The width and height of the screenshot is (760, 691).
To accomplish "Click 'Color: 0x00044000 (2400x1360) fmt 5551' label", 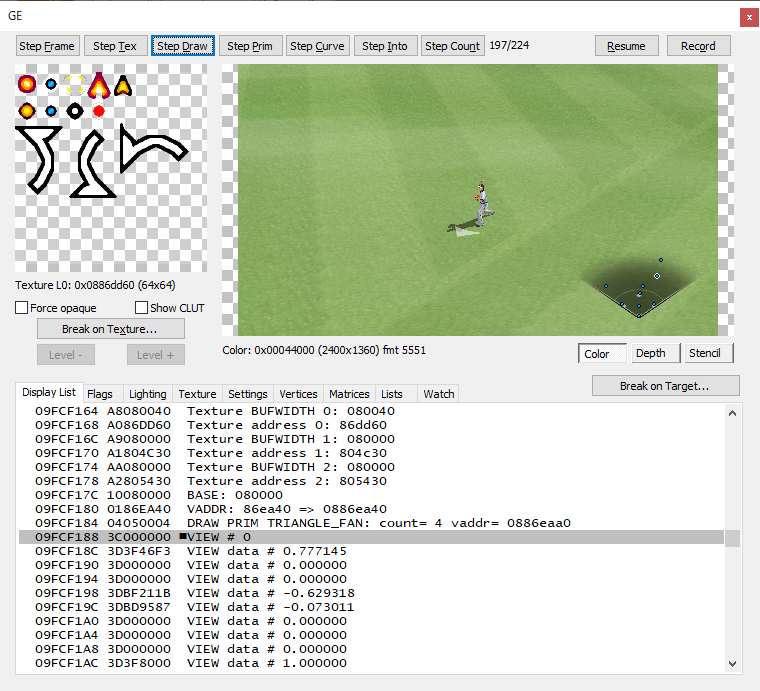I will click(x=324, y=350).
